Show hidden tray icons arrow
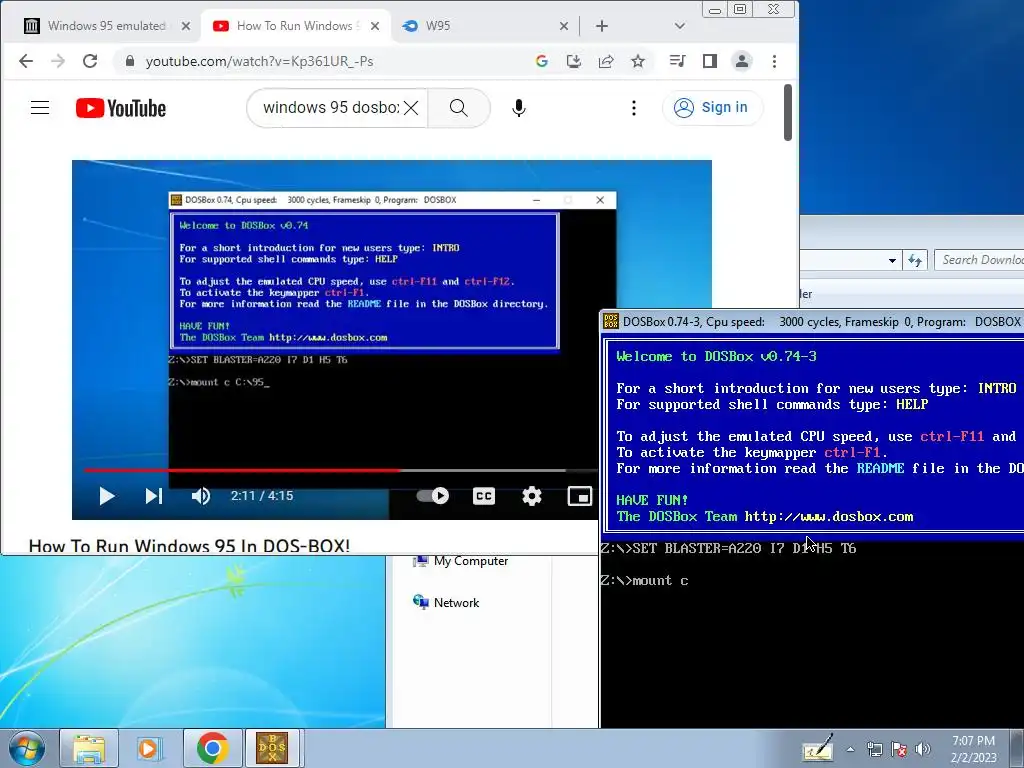 [850, 749]
